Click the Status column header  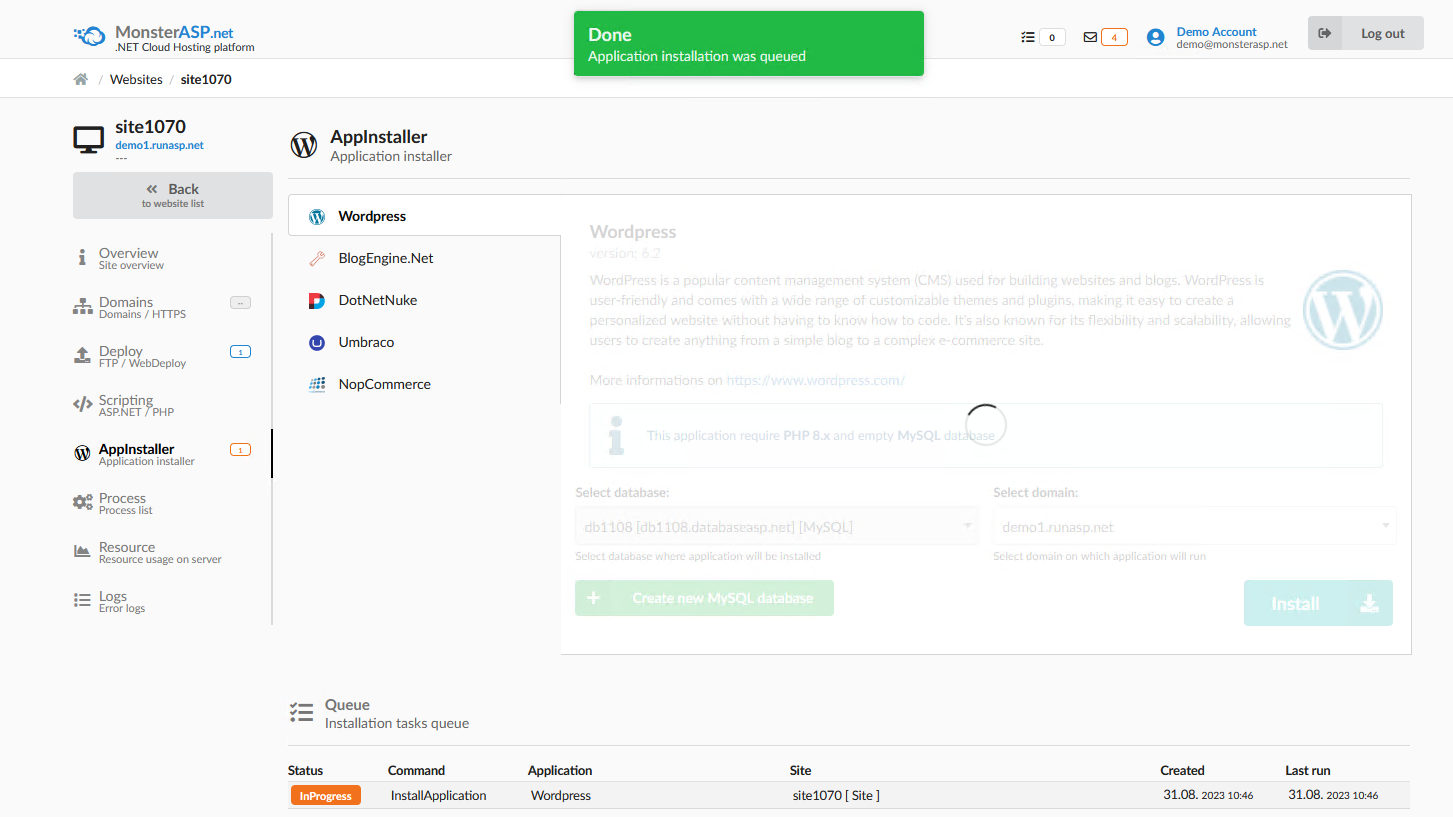(x=305, y=770)
